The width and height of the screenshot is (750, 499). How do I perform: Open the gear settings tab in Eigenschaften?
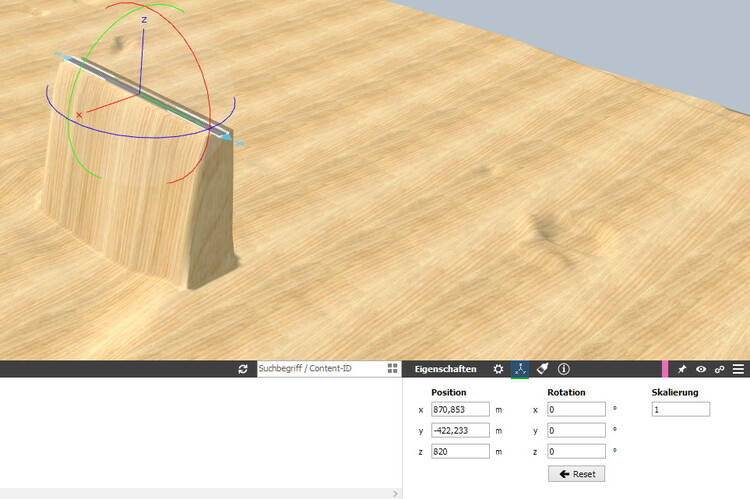[x=498, y=369]
